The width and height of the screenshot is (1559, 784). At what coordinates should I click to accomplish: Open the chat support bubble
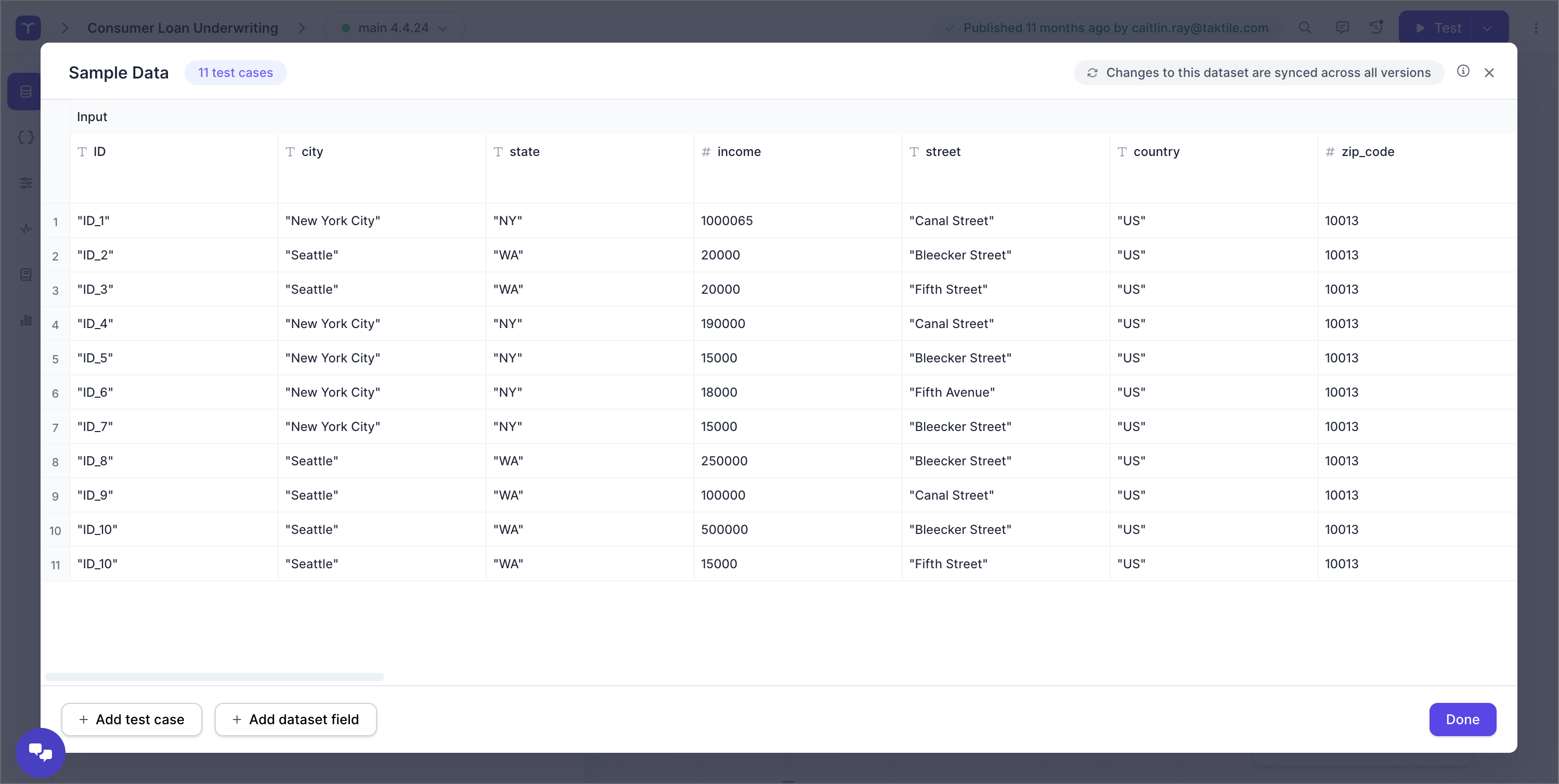(x=41, y=752)
